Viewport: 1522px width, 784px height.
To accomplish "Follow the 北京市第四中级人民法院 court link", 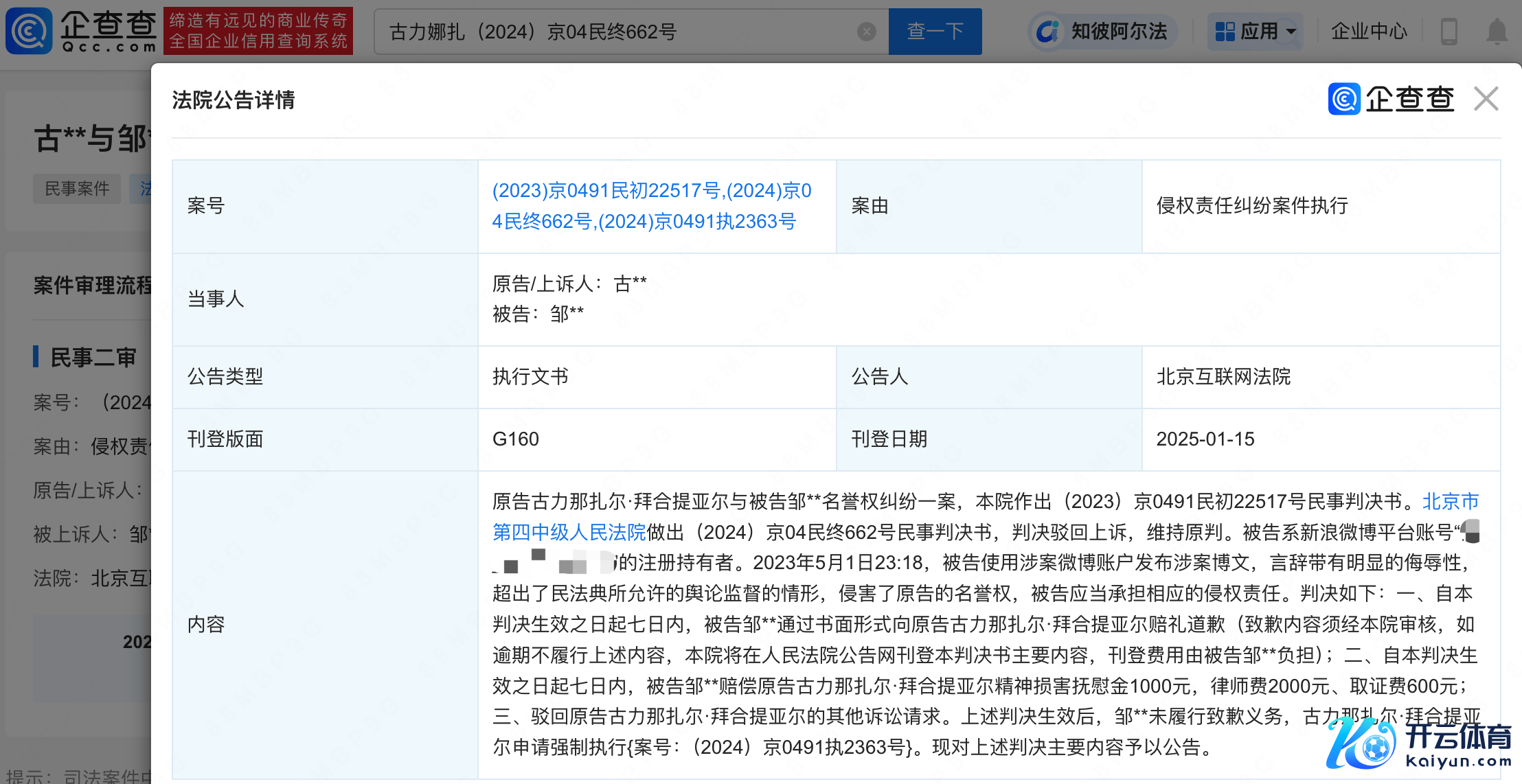I will 569,532.
